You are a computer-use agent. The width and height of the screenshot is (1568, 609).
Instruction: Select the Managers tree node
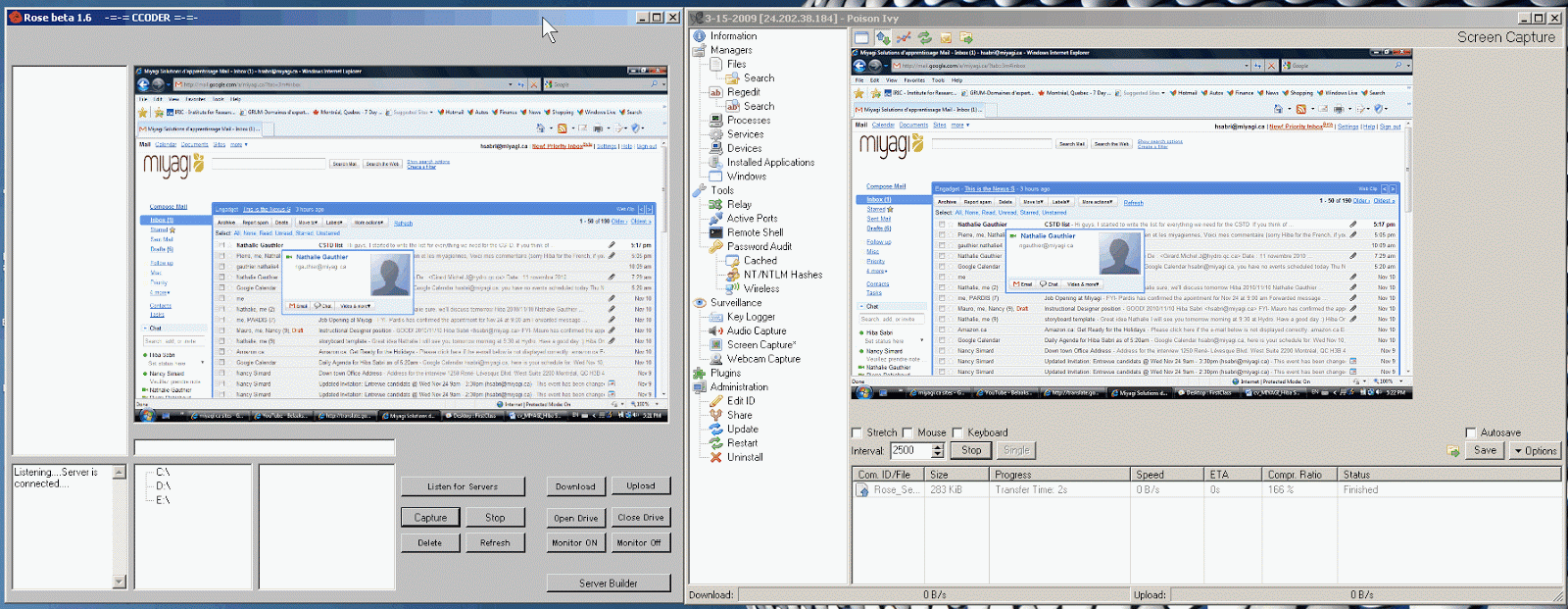point(731,50)
